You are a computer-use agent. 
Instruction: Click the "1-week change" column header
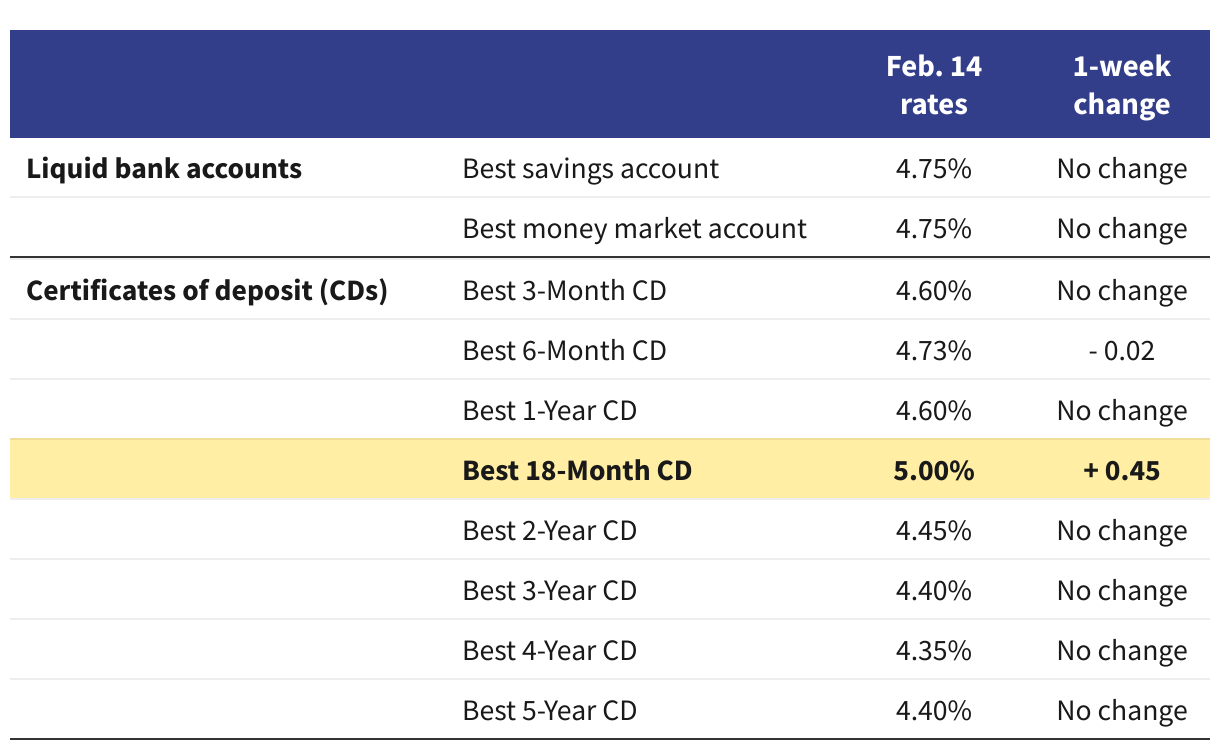(x=1121, y=85)
